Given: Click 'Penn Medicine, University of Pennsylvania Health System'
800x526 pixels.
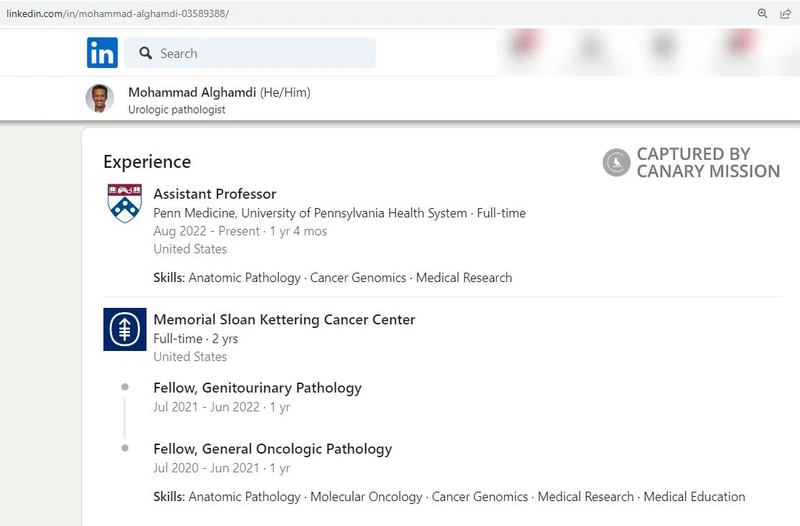Looking at the screenshot, I should 310,213.
